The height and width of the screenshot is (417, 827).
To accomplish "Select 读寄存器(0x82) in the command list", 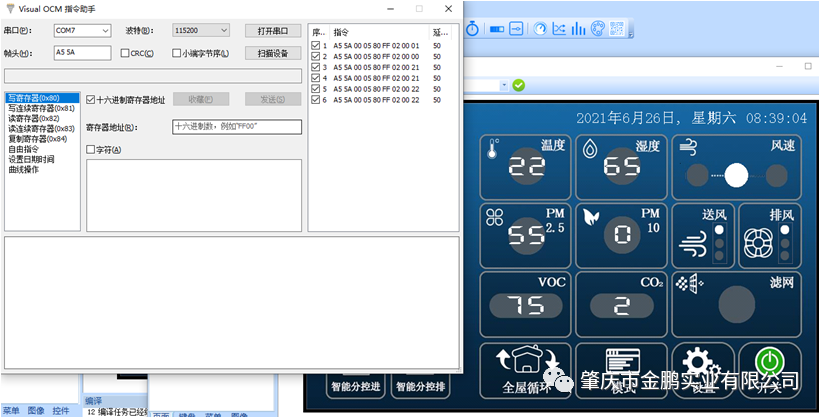I will point(33,118).
